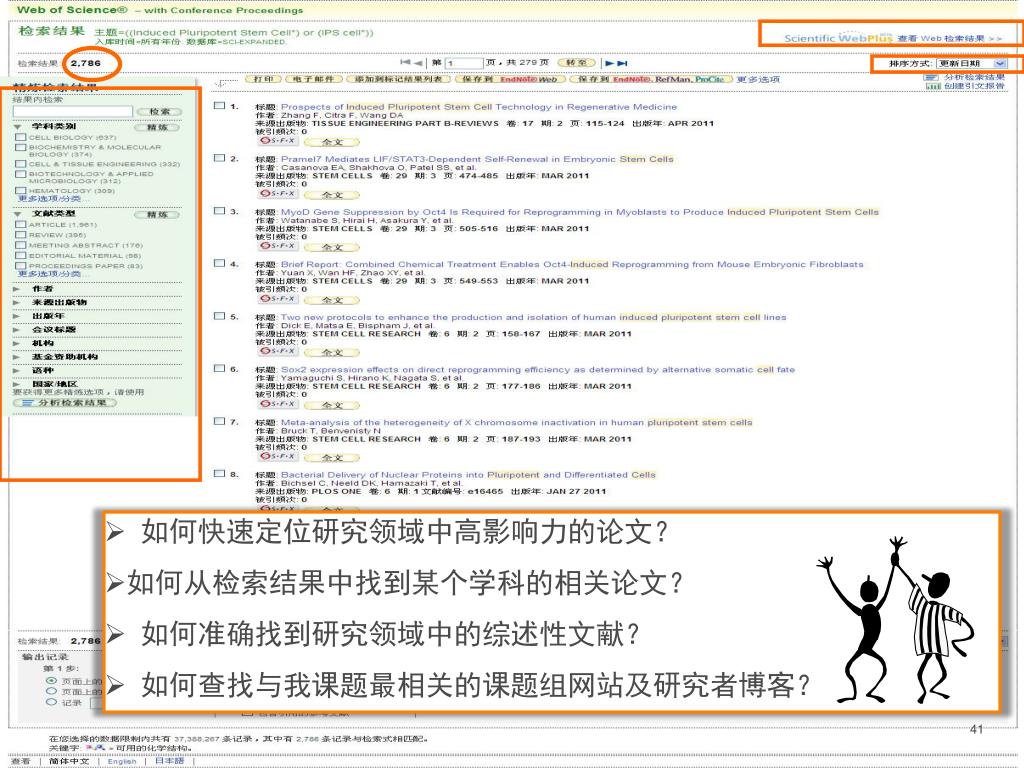Expand the 语种 refine section

click(x=17, y=370)
